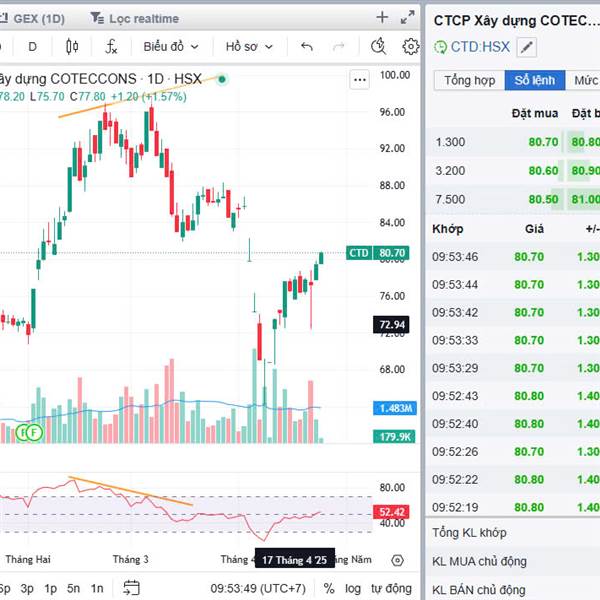Select the 09:53:46 matched trade row
This screenshot has width=600, height=600.
513,257
